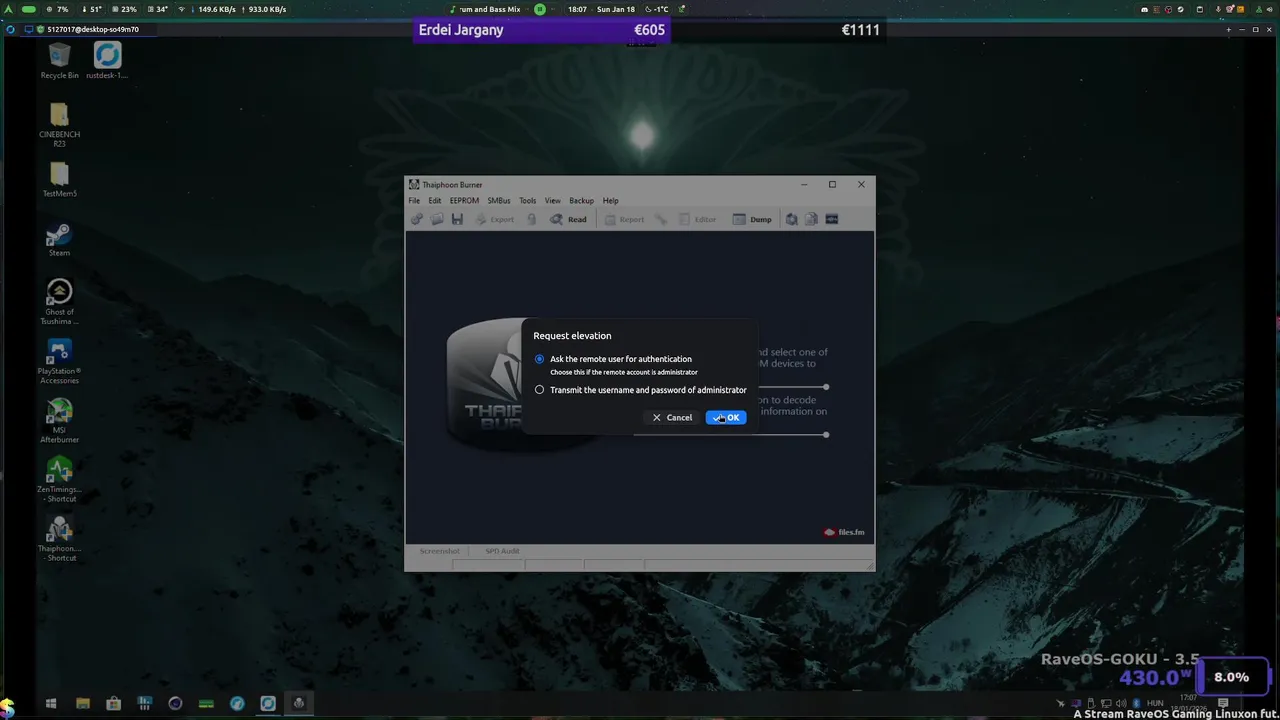Open Recycle Bin desktop icon

click(59, 61)
